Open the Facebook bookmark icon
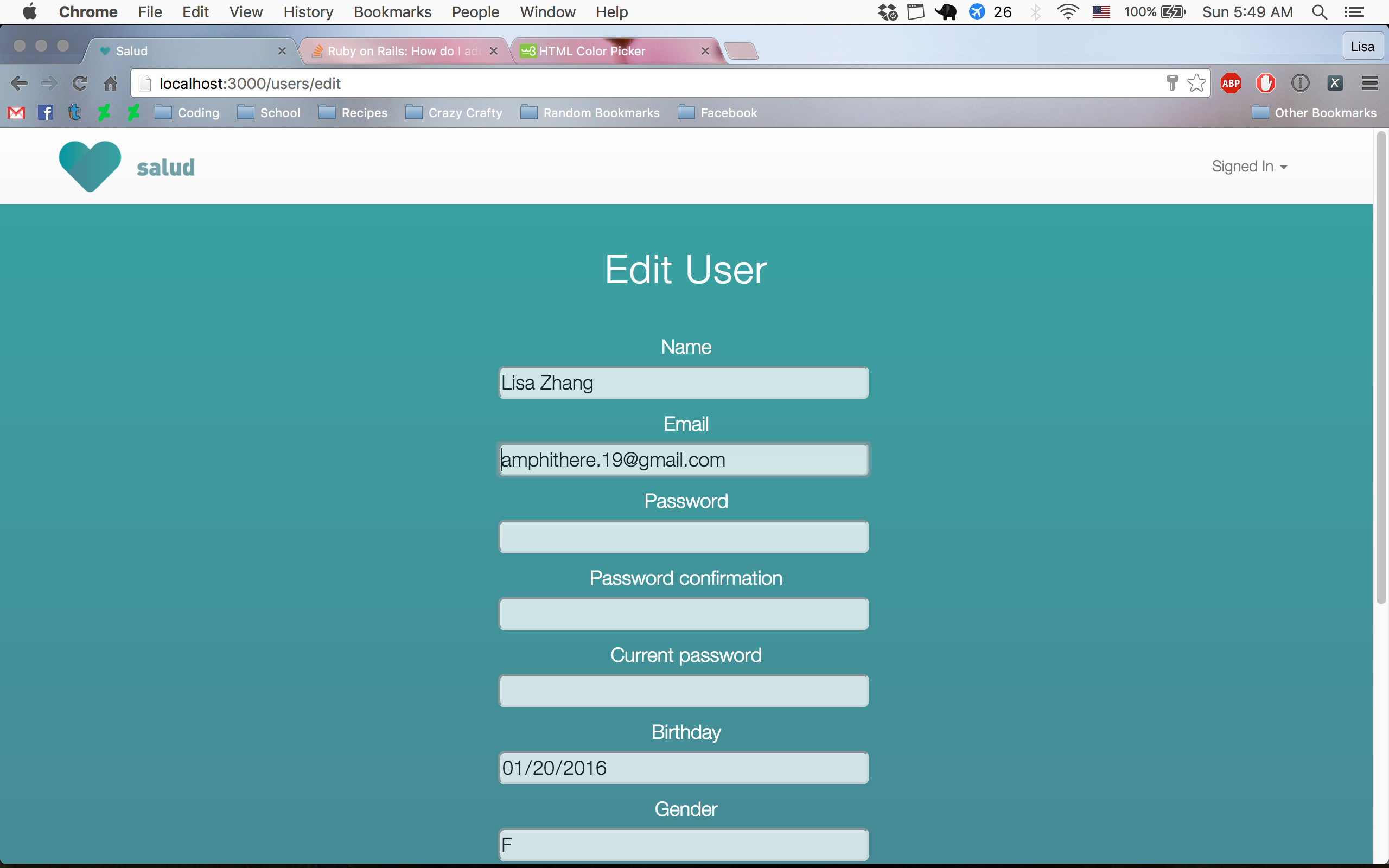The image size is (1389, 868). tap(46, 112)
